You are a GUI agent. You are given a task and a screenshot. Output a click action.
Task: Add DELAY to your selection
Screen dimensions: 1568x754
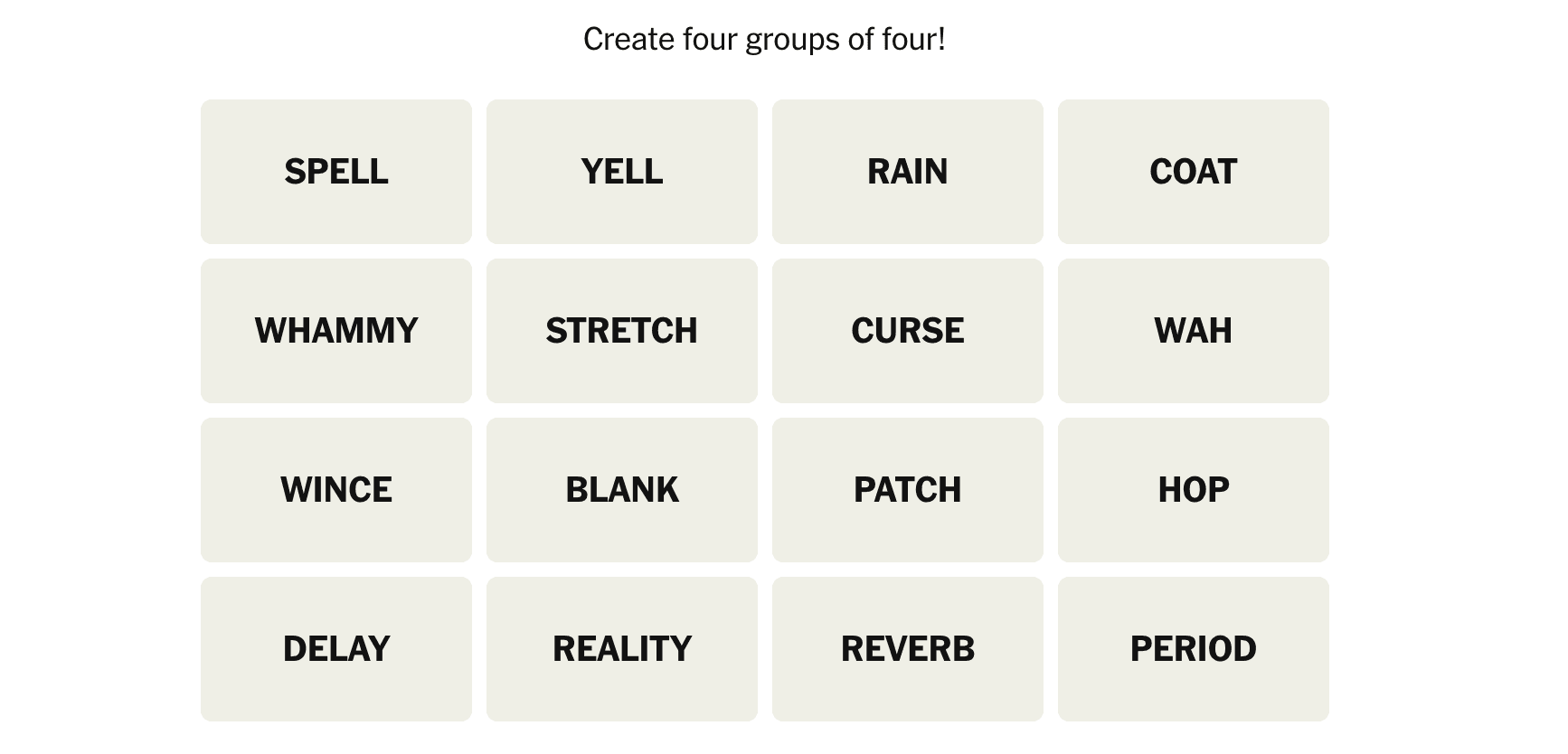point(336,649)
